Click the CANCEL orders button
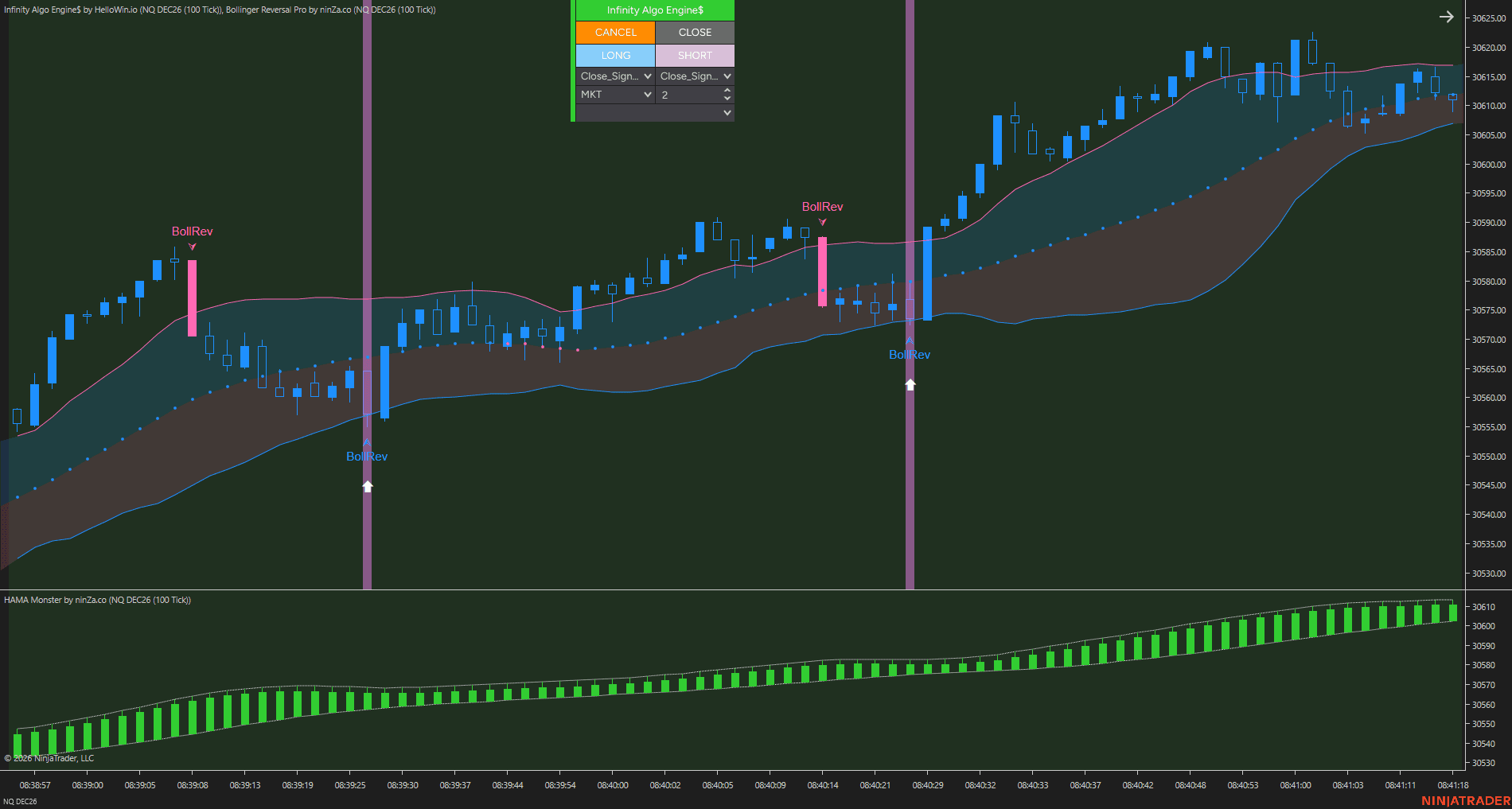This screenshot has height=809, width=1512. [615, 33]
